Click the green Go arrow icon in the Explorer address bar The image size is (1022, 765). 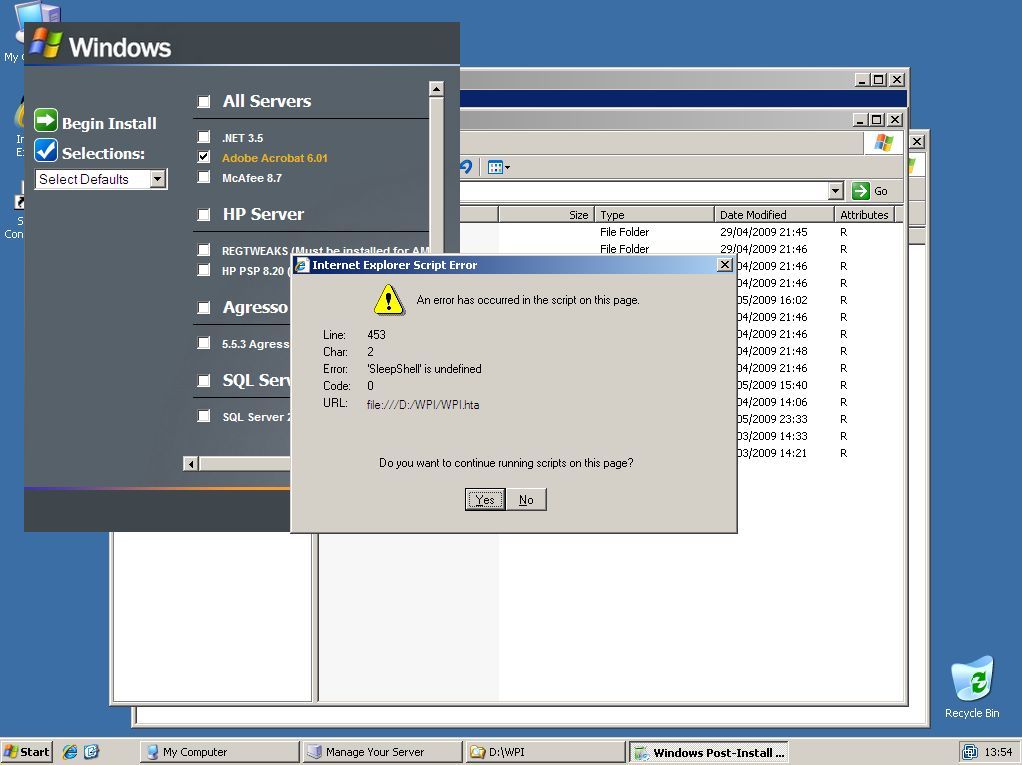coord(860,191)
